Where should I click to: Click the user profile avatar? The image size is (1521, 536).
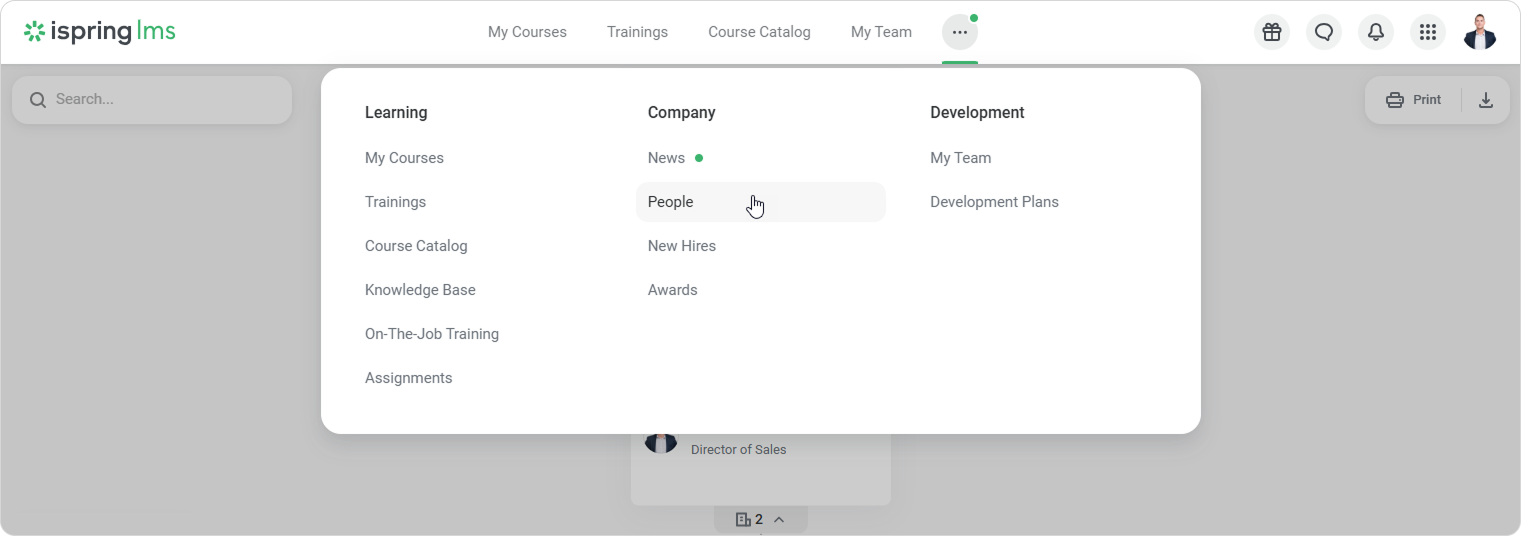click(x=1480, y=32)
